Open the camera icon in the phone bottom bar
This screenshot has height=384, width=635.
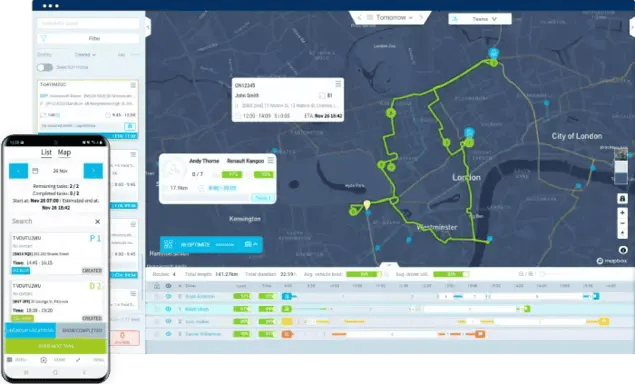point(43,360)
